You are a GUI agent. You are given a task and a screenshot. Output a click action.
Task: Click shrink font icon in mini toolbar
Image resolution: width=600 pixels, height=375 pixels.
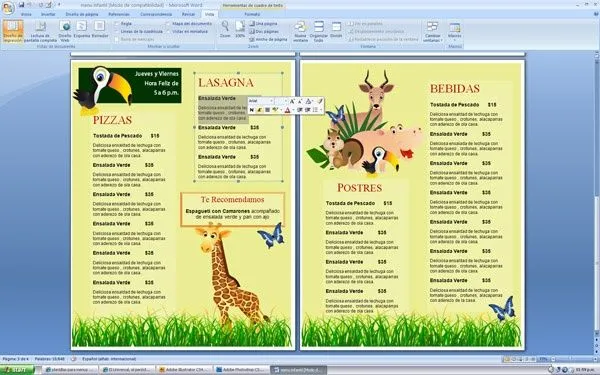300,101
